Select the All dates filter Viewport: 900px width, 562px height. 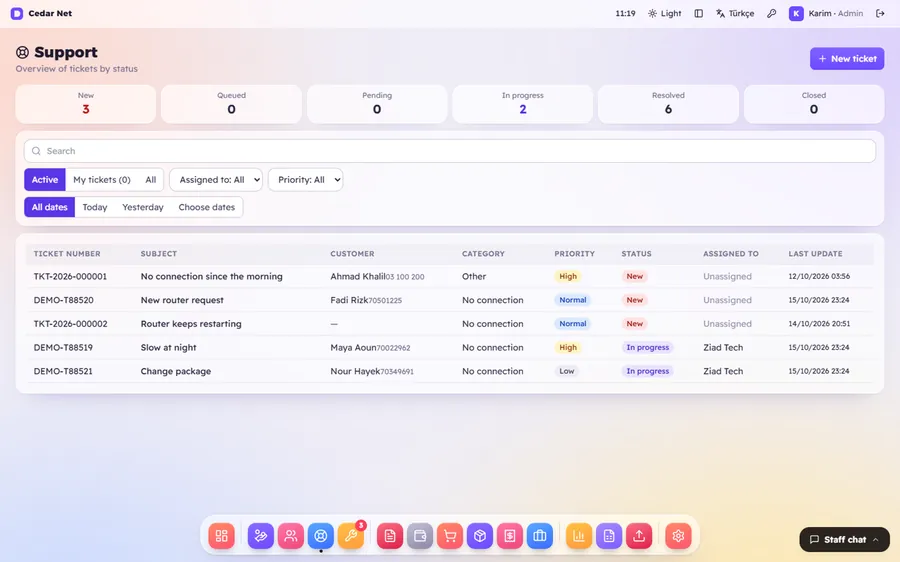(x=49, y=207)
